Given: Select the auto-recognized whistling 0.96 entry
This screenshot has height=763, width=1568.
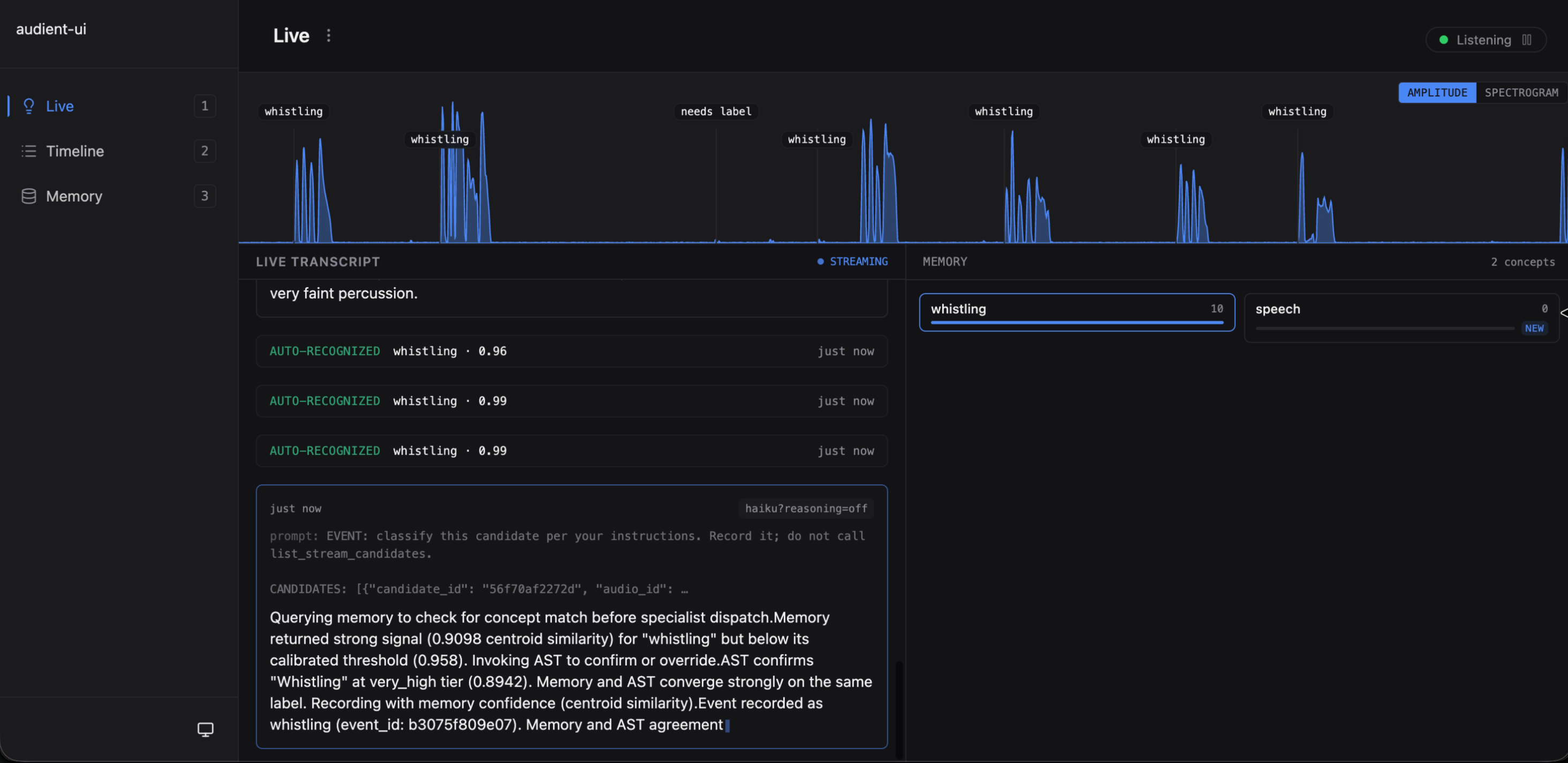Looking at the screenshot, I should 571,351.
